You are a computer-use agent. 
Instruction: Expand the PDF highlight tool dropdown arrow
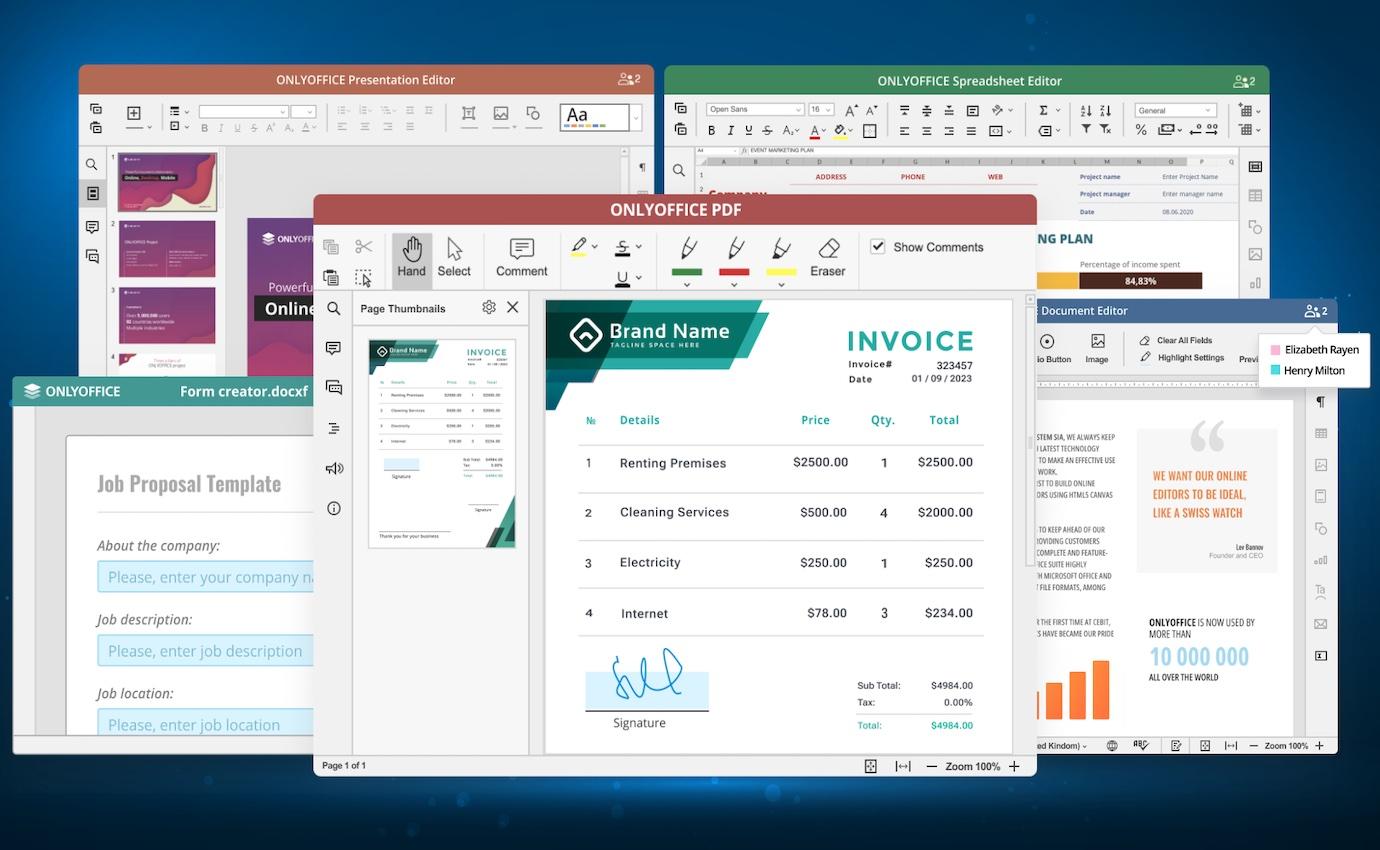point(595,246)
